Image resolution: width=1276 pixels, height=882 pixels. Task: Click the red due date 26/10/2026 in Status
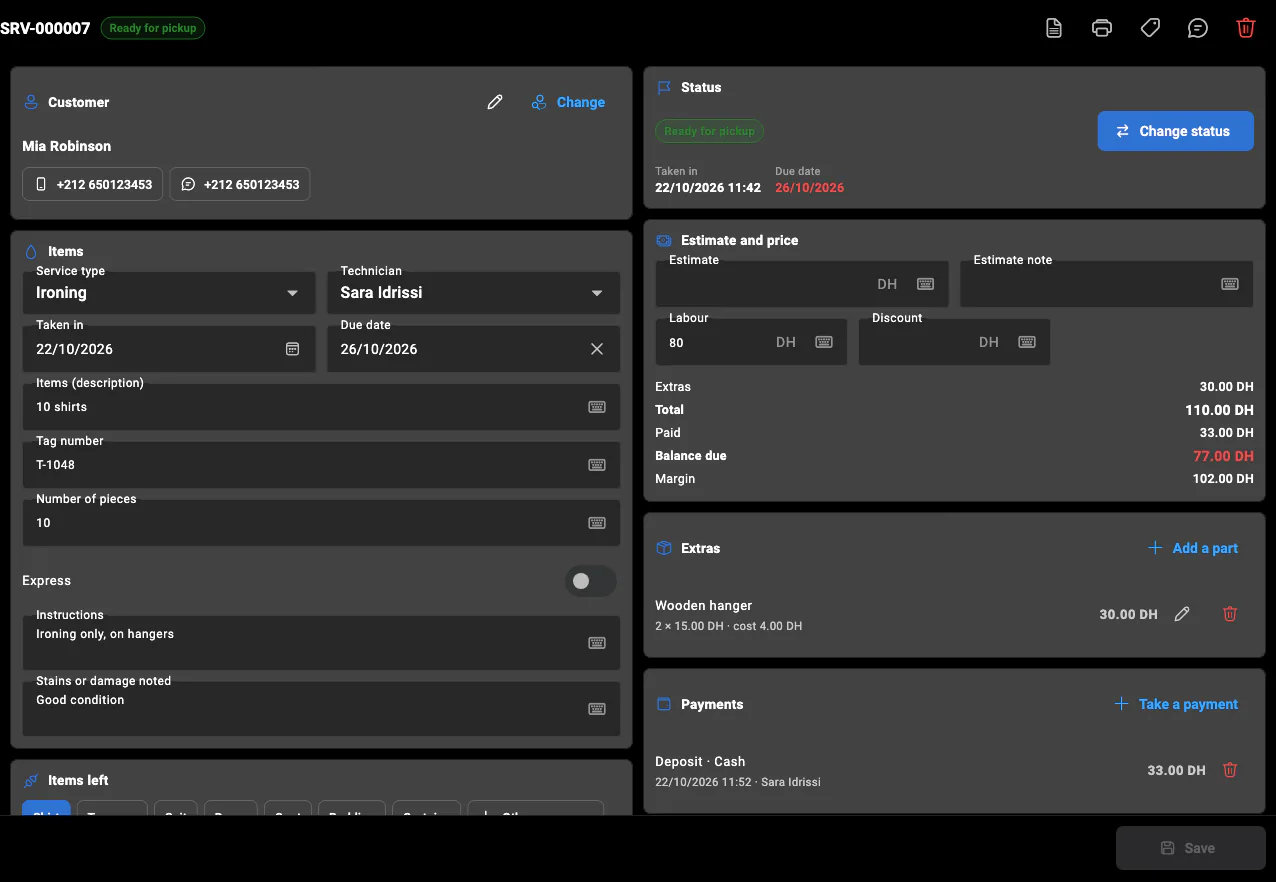coord(809,187)
